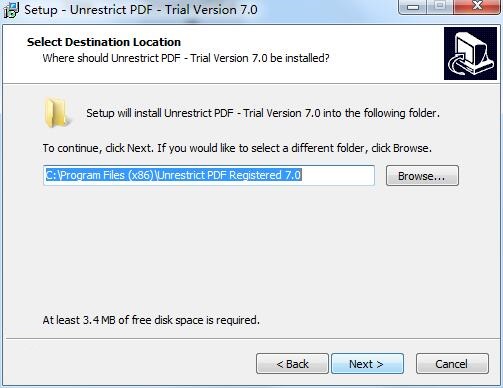Click the computer installer graphic in header
Viewport: 503px width, 388px height.
[470, 54]
